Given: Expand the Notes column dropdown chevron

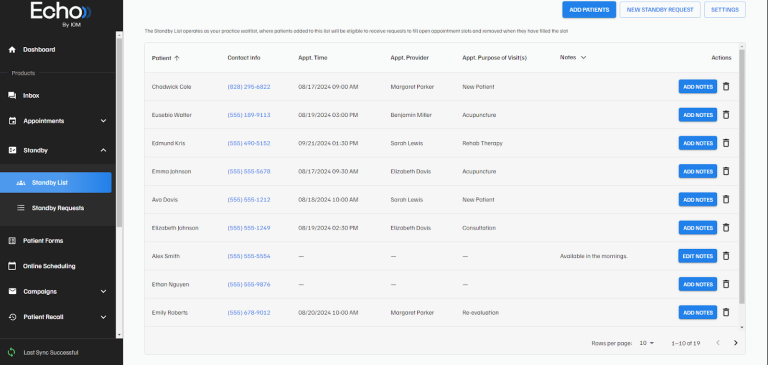Looking at the screenshot, I should point(583,57).
